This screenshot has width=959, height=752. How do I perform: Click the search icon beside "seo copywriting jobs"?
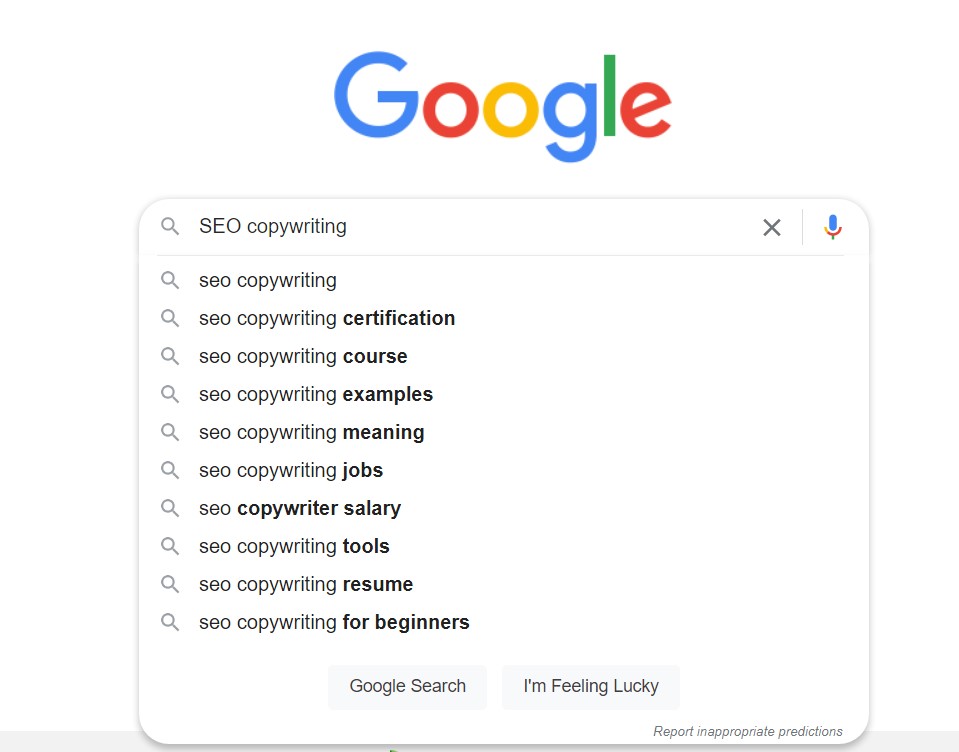170,470
